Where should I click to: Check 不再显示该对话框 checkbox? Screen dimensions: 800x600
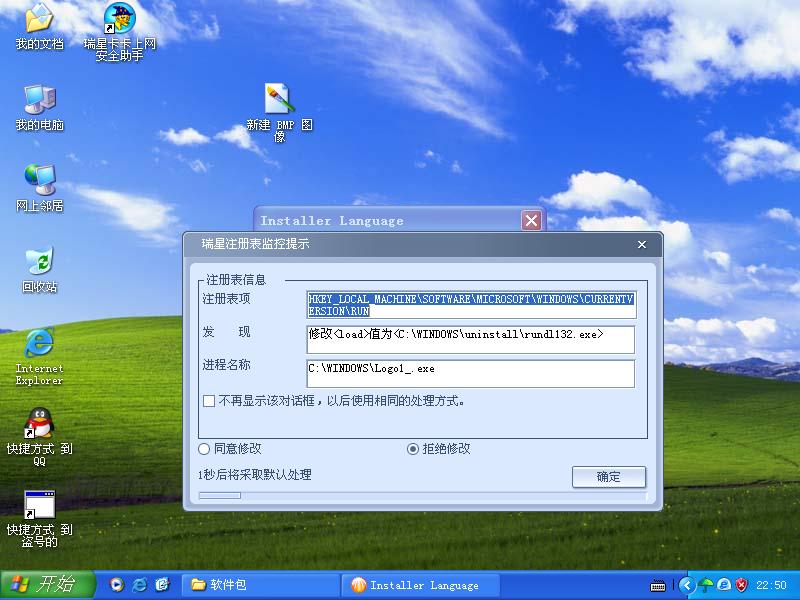(x=209, y=401)
